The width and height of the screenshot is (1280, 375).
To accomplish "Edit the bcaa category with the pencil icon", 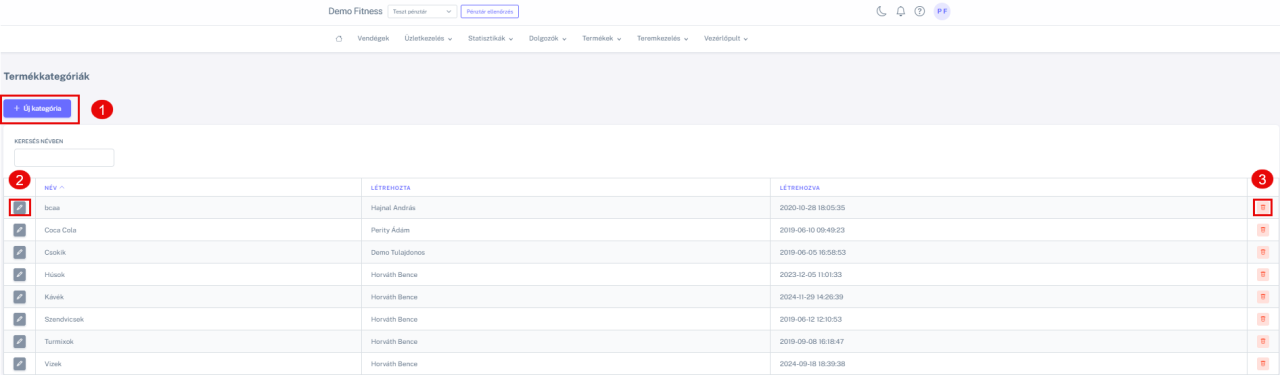I will click(x=20, y=208).
